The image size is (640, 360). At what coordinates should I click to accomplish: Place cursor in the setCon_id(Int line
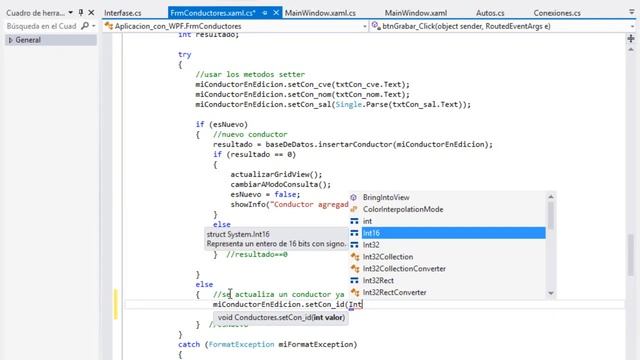coord(287,304)
